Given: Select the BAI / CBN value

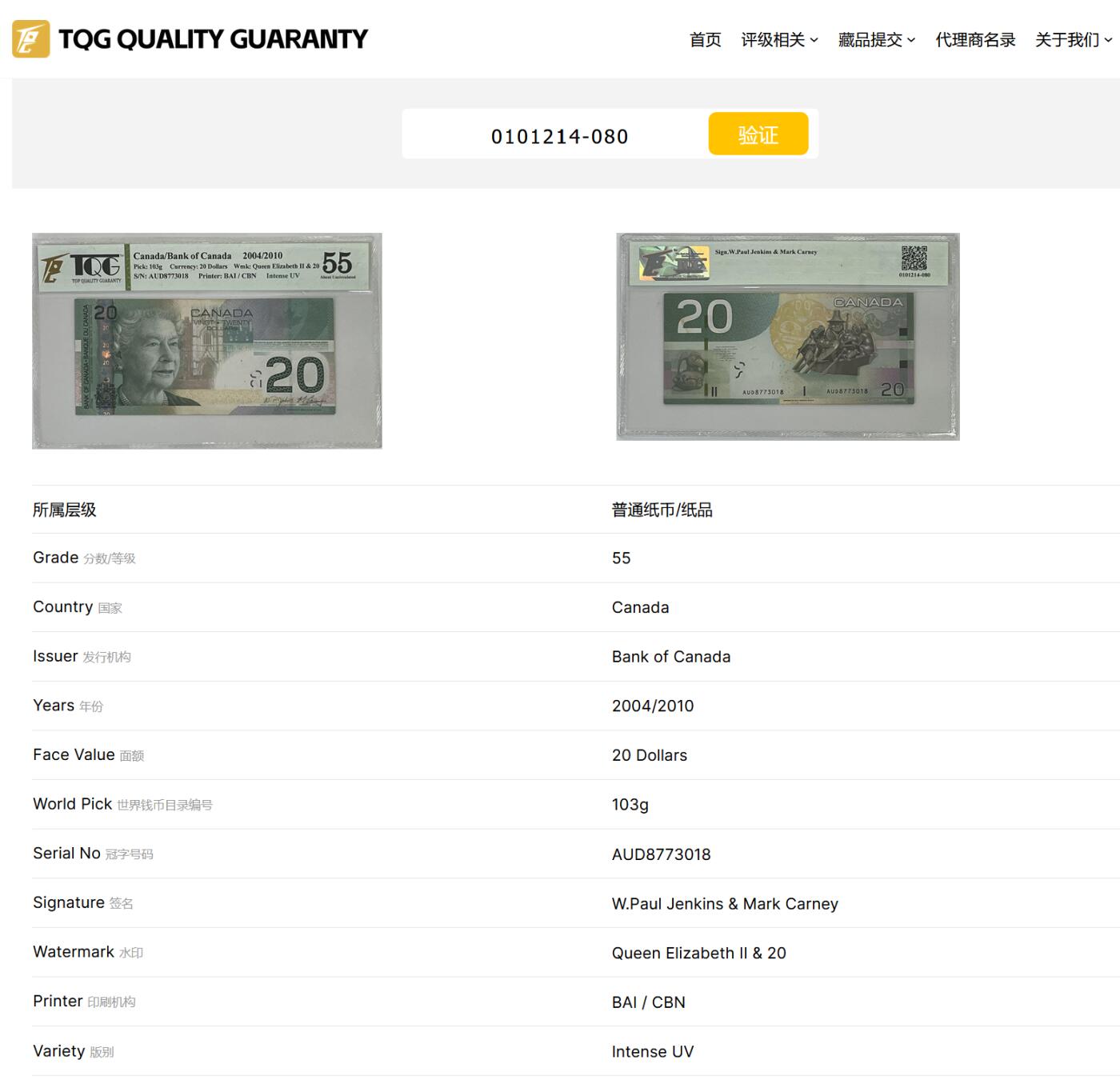Looking at the screenshot, I should [649, 1002].
